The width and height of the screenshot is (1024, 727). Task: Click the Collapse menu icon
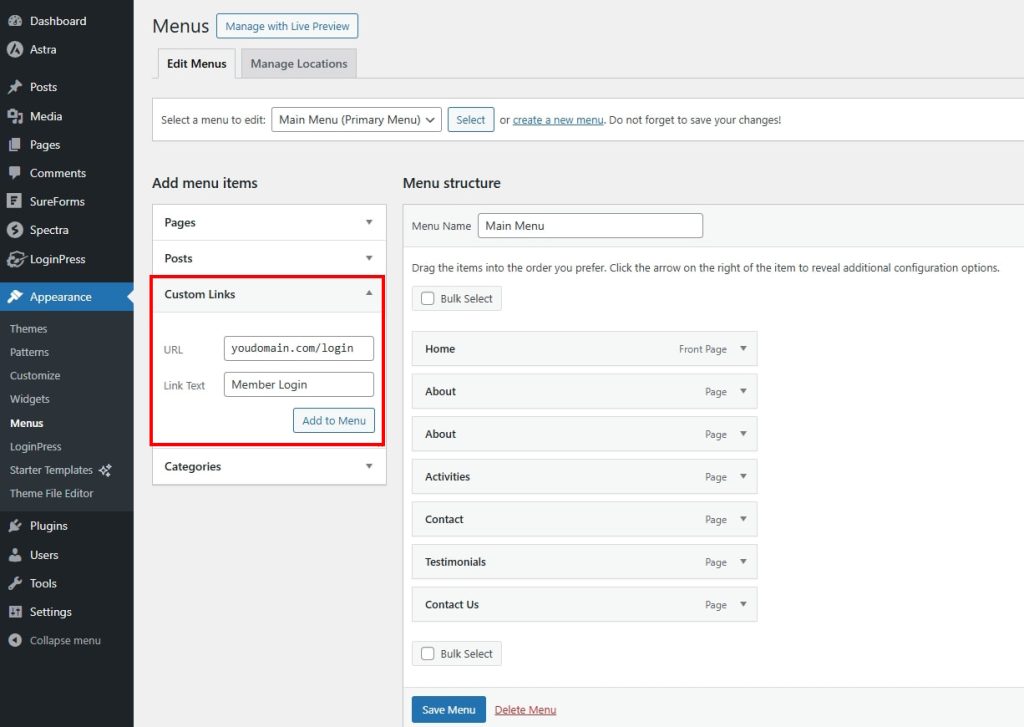[15, 640]
